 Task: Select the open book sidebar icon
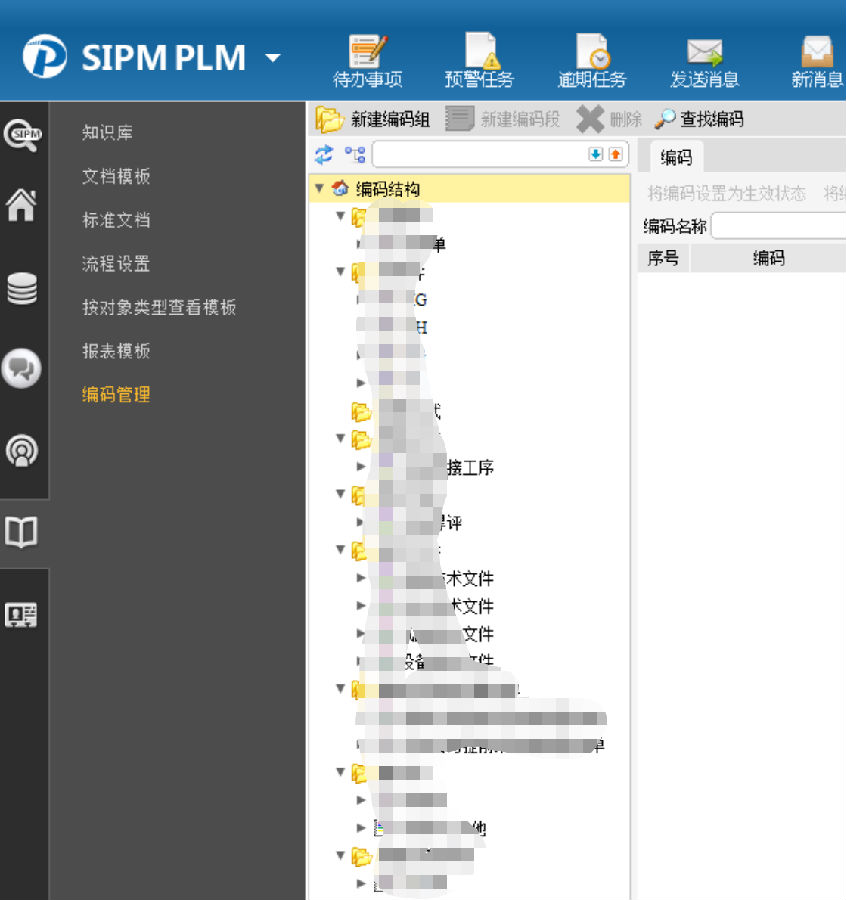[21, 532]
